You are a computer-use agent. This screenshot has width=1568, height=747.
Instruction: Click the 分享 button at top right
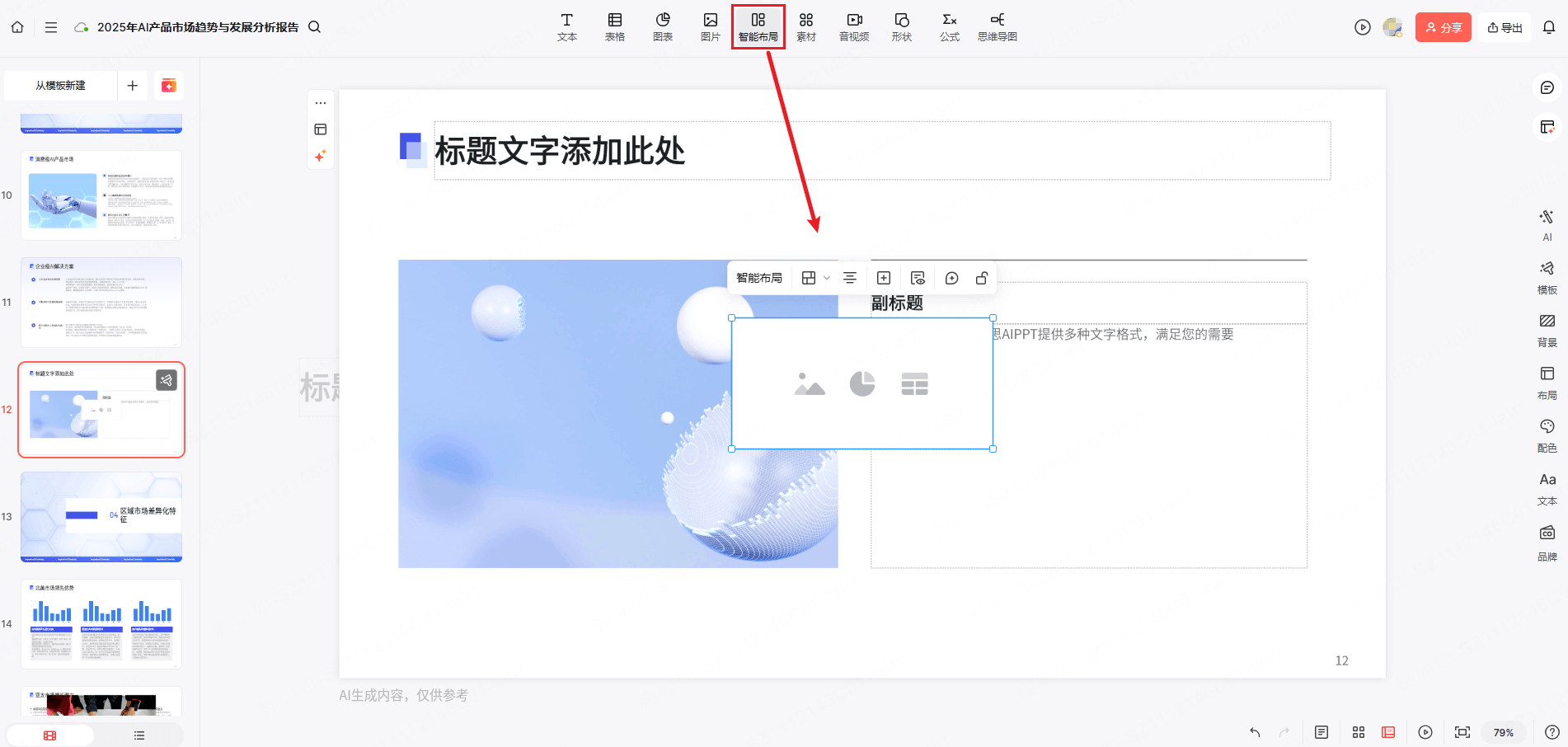[x=1443, y=26]
